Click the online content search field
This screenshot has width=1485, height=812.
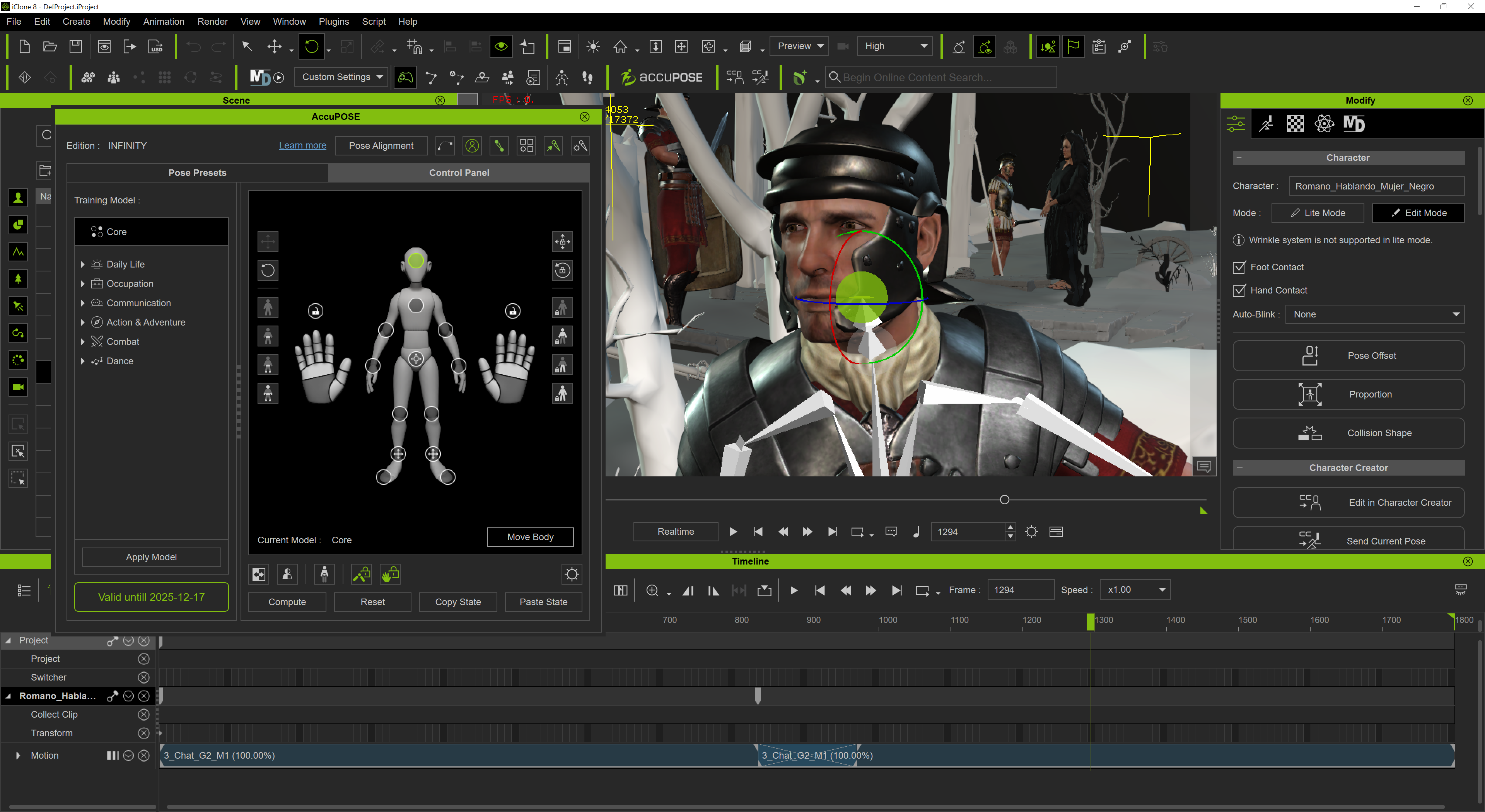941,77
